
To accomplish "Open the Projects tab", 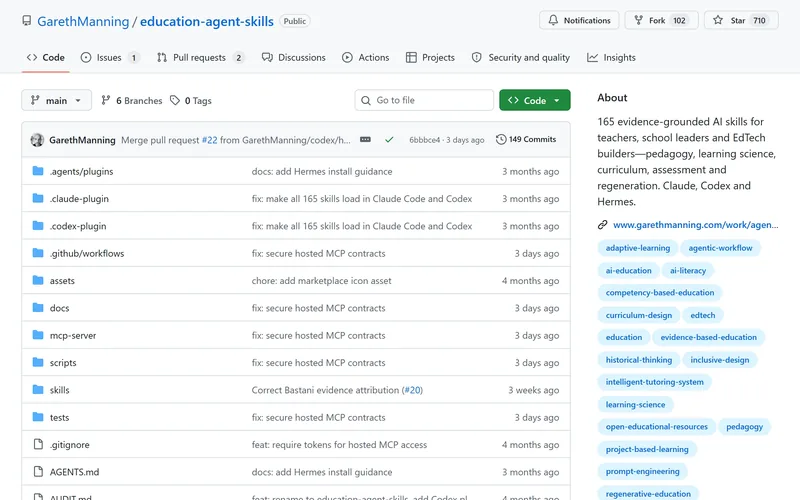I will [430, 58].
